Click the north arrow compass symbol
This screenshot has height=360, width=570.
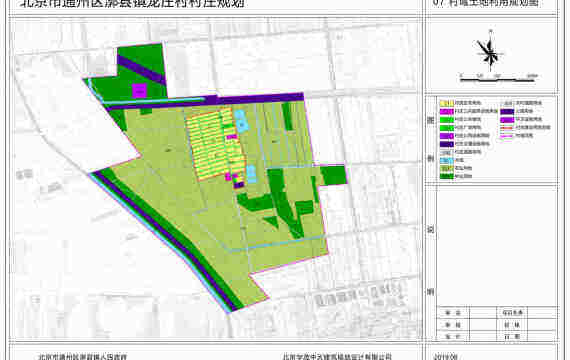point(490,52)
